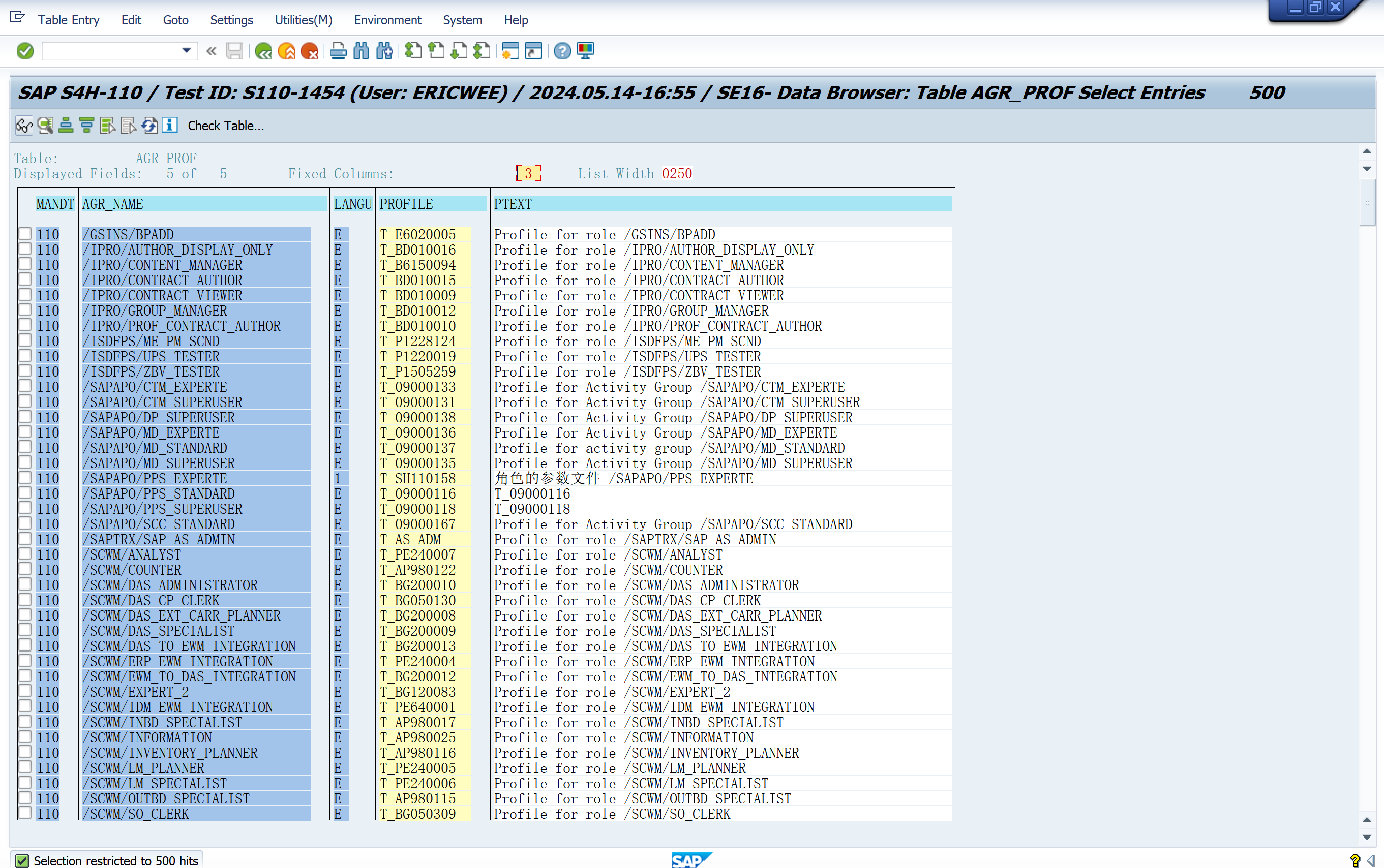Viewport: 1384px width, 868px height.
Task: Click the blue Information icon
Action: click(169, 125)
